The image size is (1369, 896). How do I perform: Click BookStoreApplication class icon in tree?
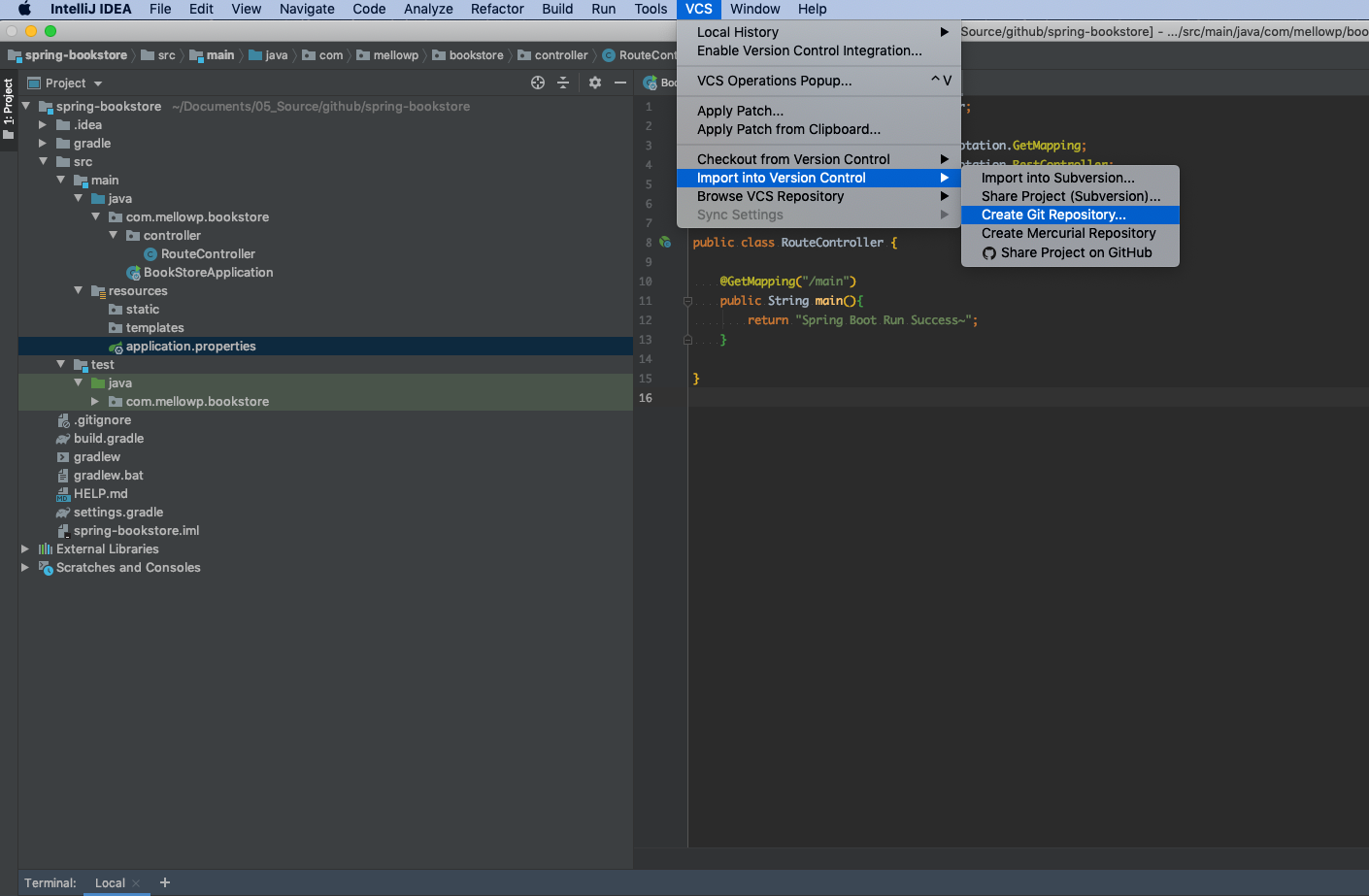pyautogui.click(x=133, y=273)
